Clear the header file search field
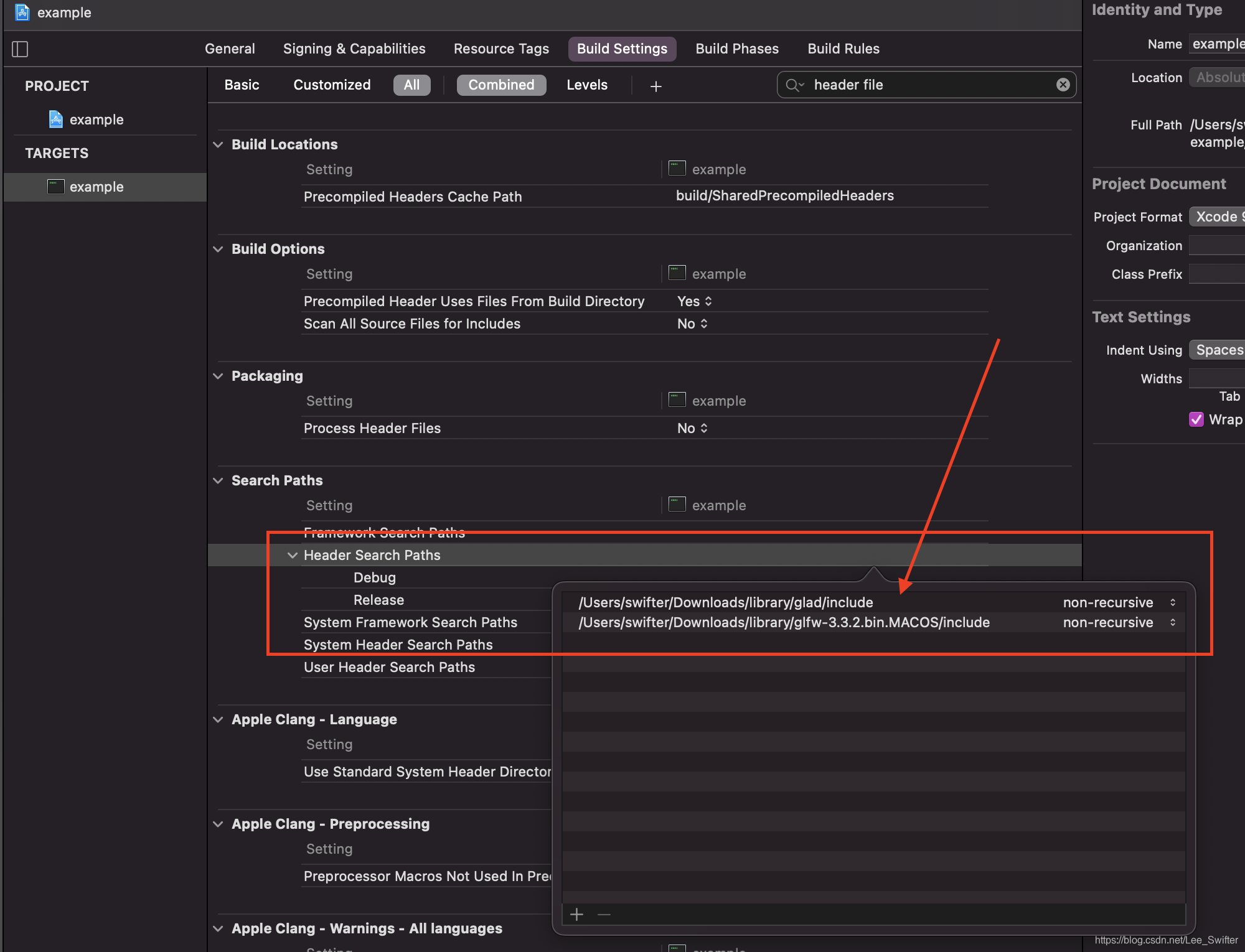The width and height of the screenshot is (1245, 952). coord(1063,85)
